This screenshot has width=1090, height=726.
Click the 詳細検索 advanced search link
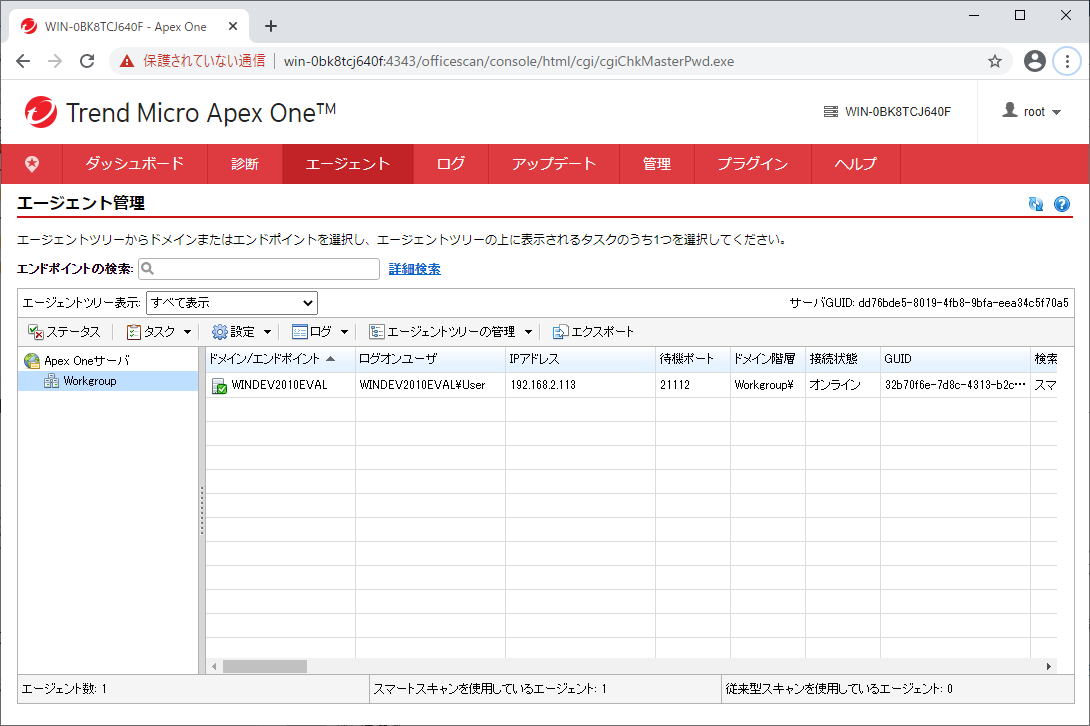click(414, 269)
